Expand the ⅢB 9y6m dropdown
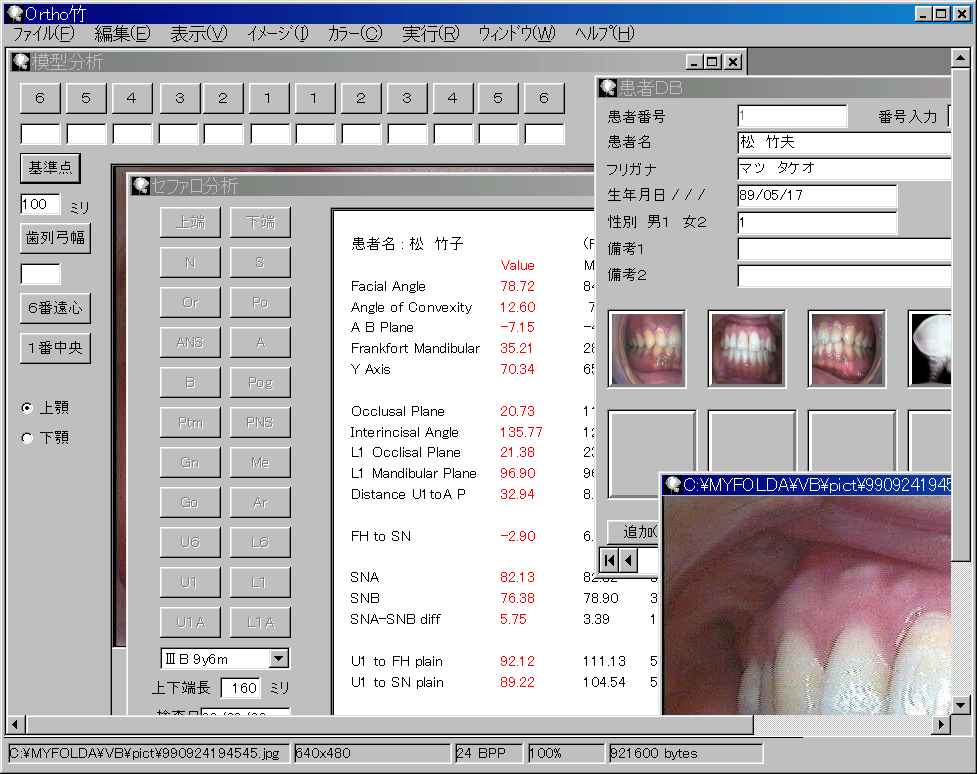This screenshot has height=774, width=977. [x=279, y=658]
